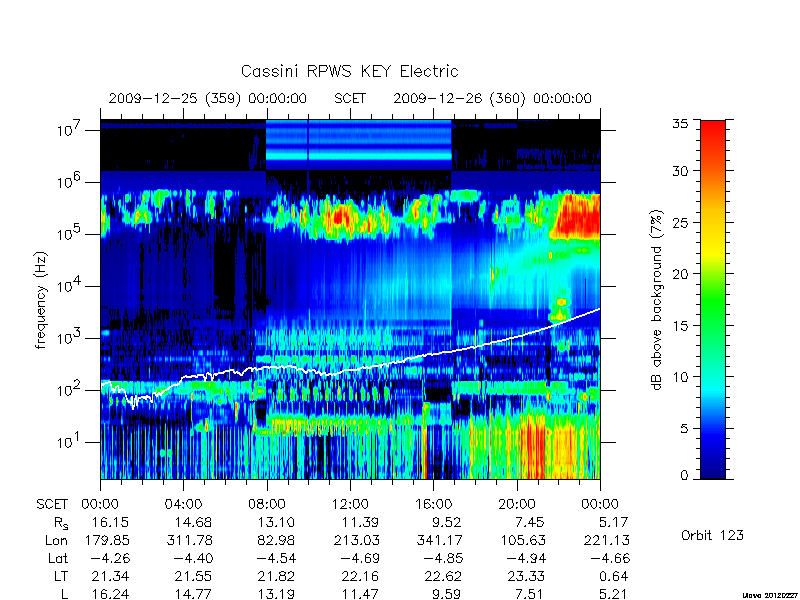800x600 pixels.
Task: Click the intense red emission patch near 10^5 Hz at 22:00
Action: 577,217
